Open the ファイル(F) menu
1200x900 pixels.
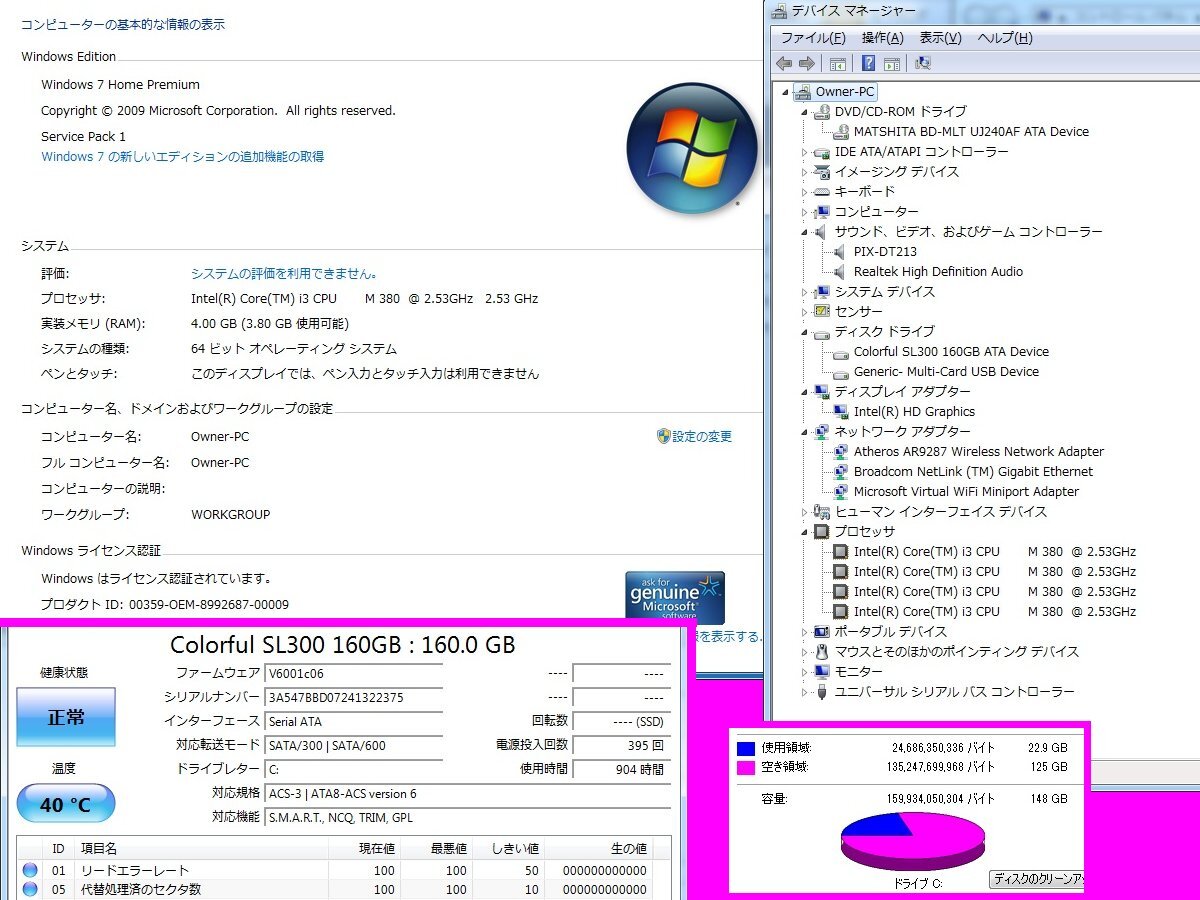pyautogui.click(x=813, y=38)
